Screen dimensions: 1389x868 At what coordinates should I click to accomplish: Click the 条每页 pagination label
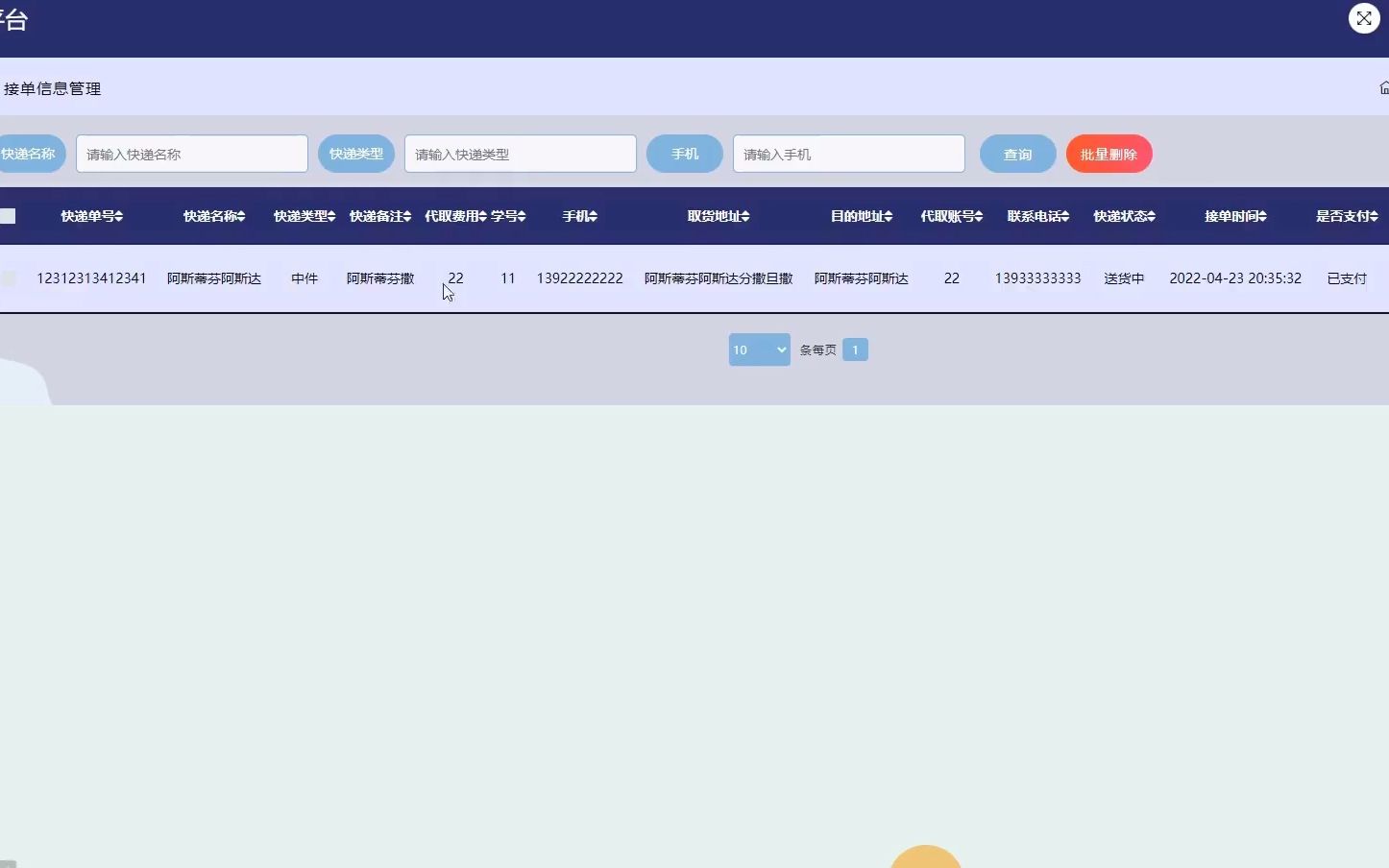pos(817,350)
